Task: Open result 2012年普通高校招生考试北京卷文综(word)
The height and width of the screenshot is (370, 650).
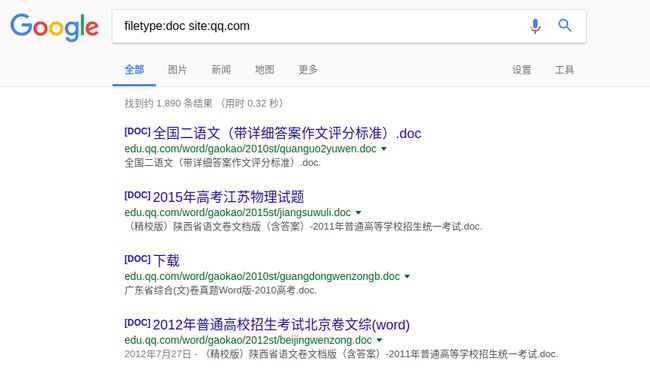Action: pos(281,324)
